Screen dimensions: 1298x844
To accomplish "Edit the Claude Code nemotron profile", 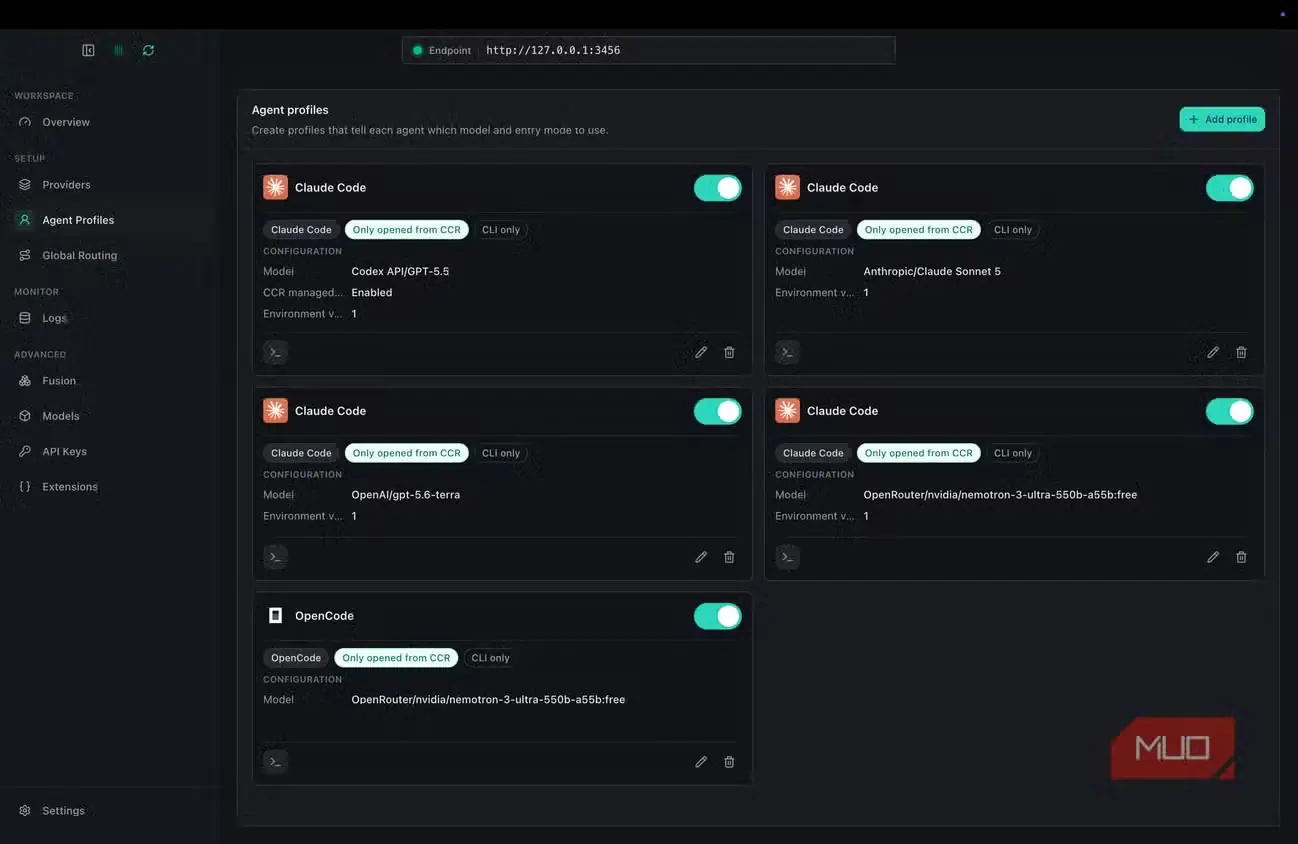I will [1213, 557].
